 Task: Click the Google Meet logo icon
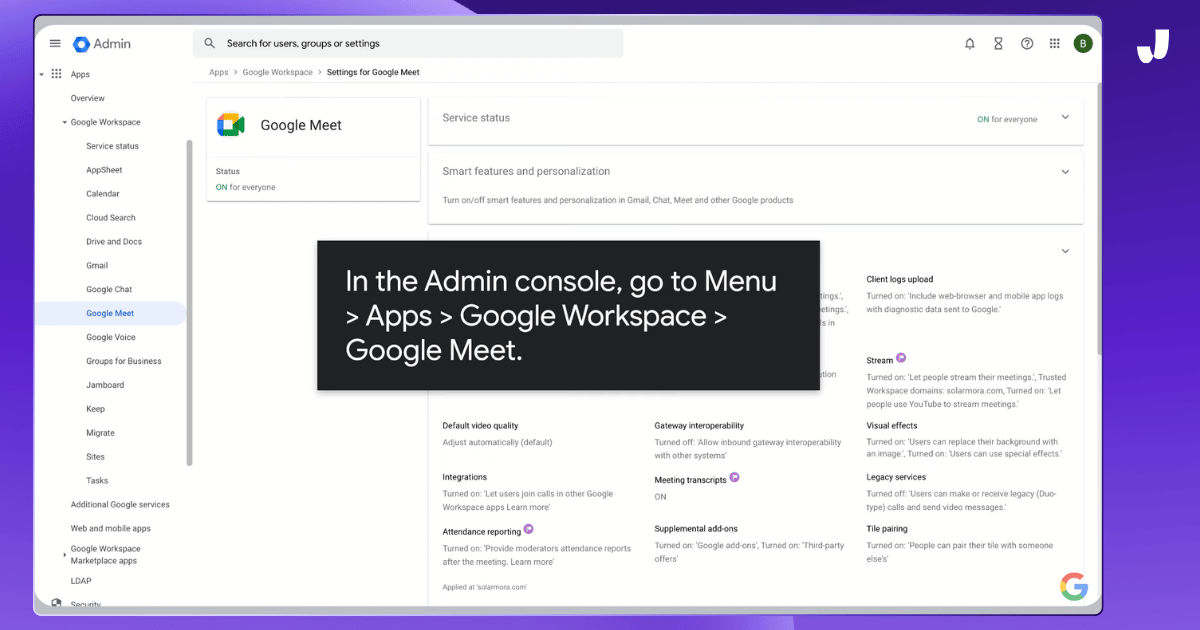coord(231,125)
